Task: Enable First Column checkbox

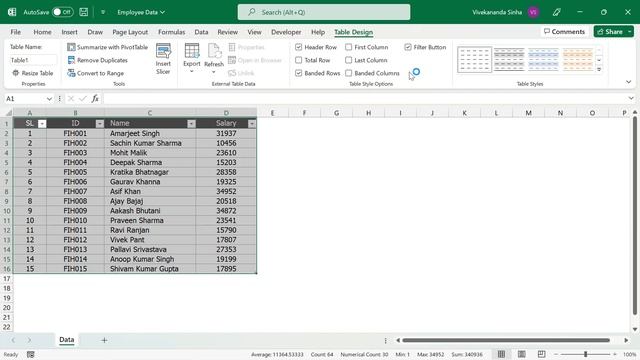Action: click(349, 47)
